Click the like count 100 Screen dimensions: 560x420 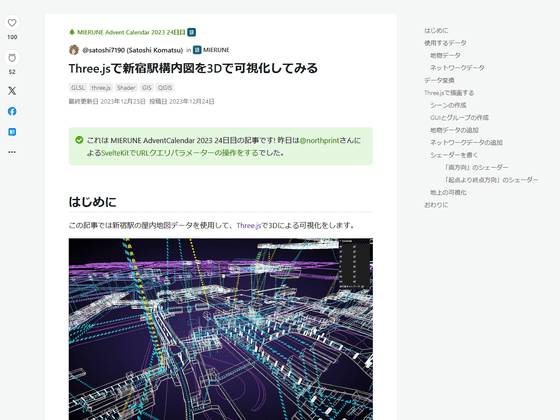pos(12,37)
